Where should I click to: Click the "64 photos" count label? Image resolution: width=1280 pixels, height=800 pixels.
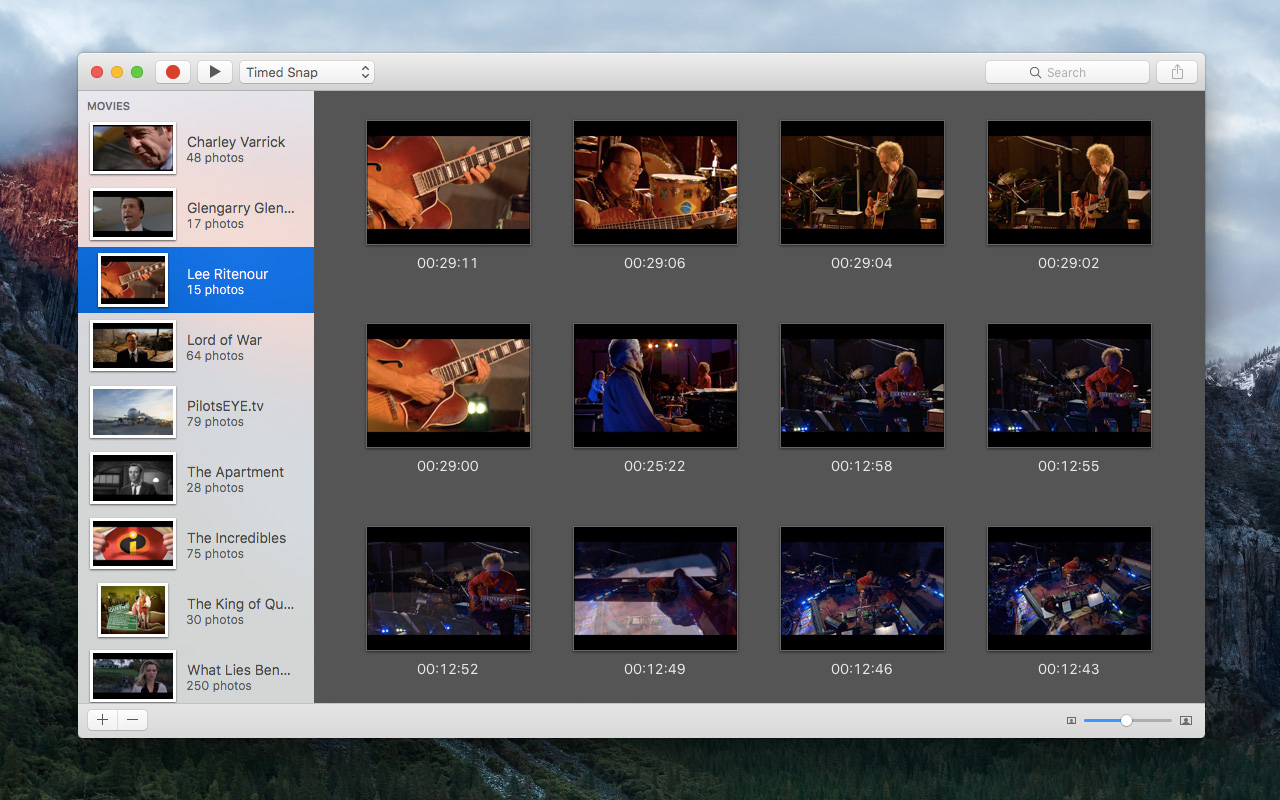point(215,356)
